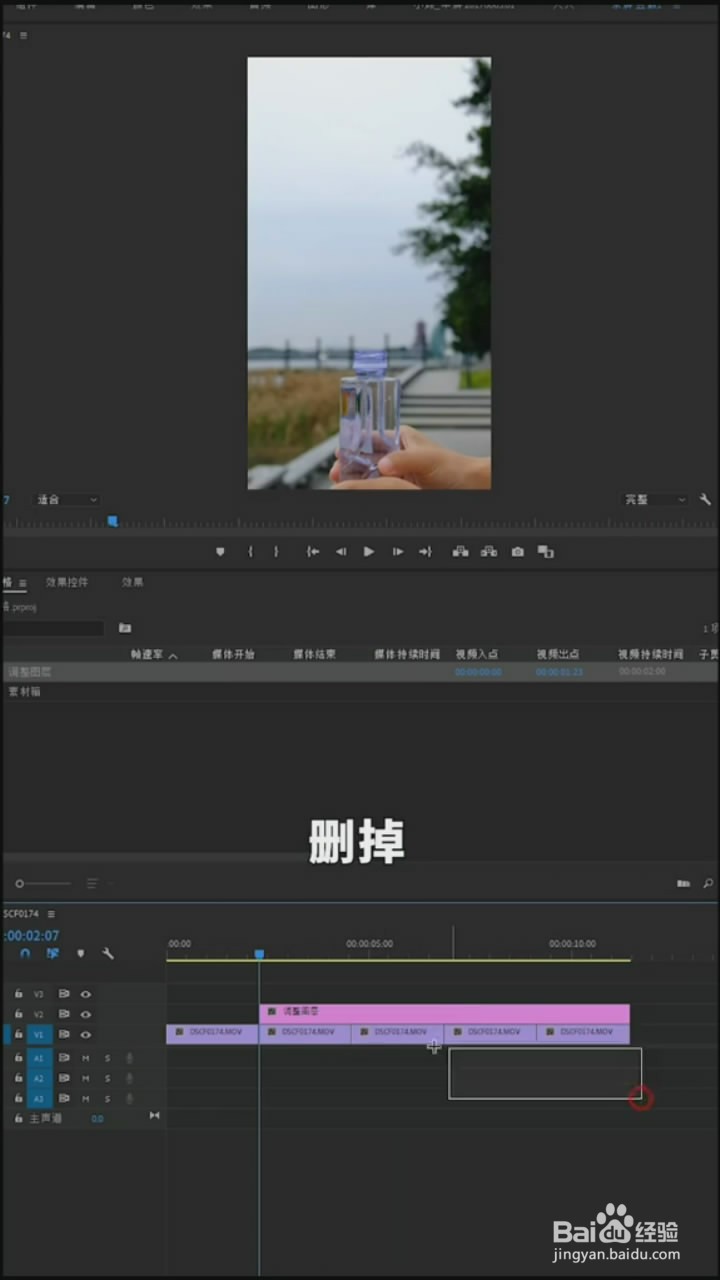This screenshot has height=1280, width=720.
Task: Click the timeline timecode 00:00:02:07
Action: tap(31, 936)
